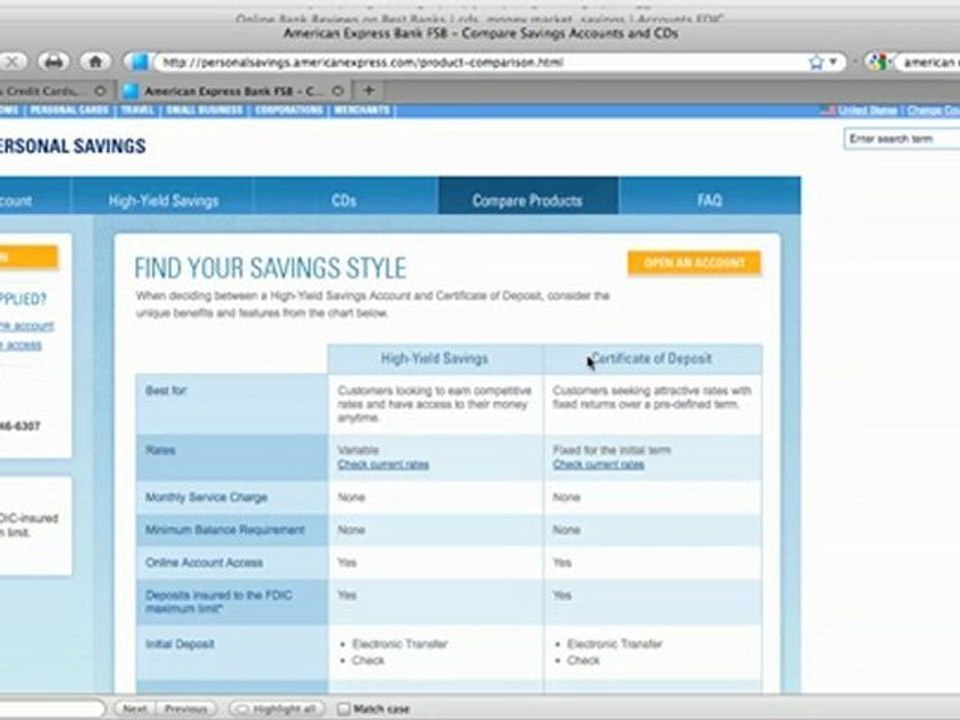This screenshot has height=720, width=960.
Task: Open bookmark star dropdown arrow
Action: (x=833, y=62)
